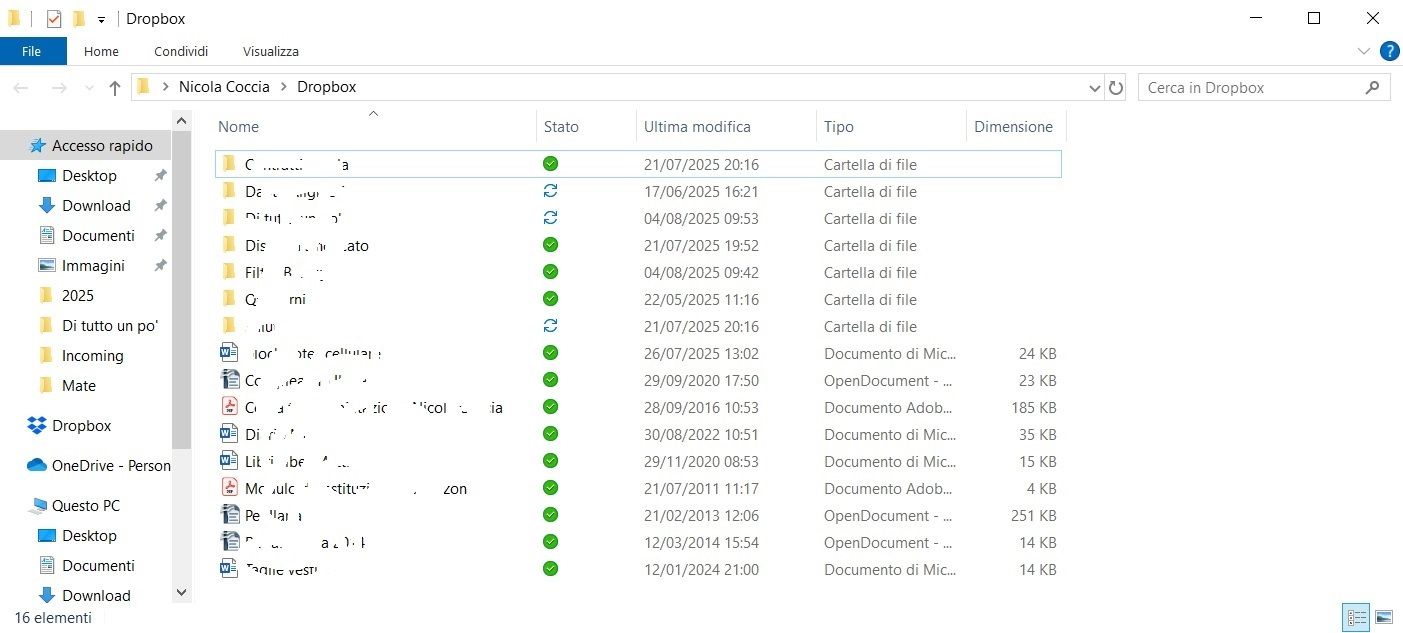Open Dropbox from the sidebar
Screen dimensions: 1403x633
(x=81, y=425)
